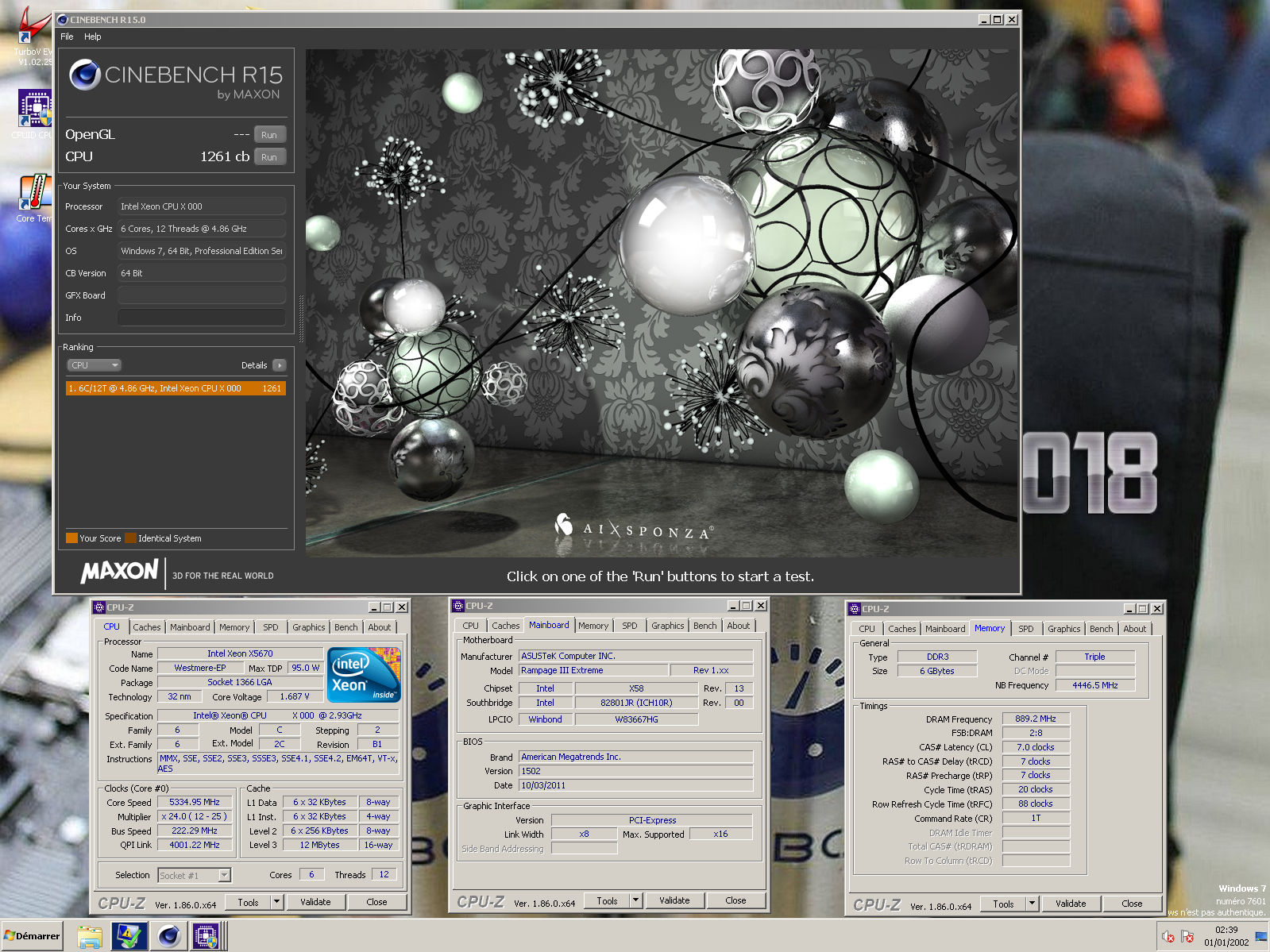Select Caches tab in CPU-Z CPU window

coord(147,627)
